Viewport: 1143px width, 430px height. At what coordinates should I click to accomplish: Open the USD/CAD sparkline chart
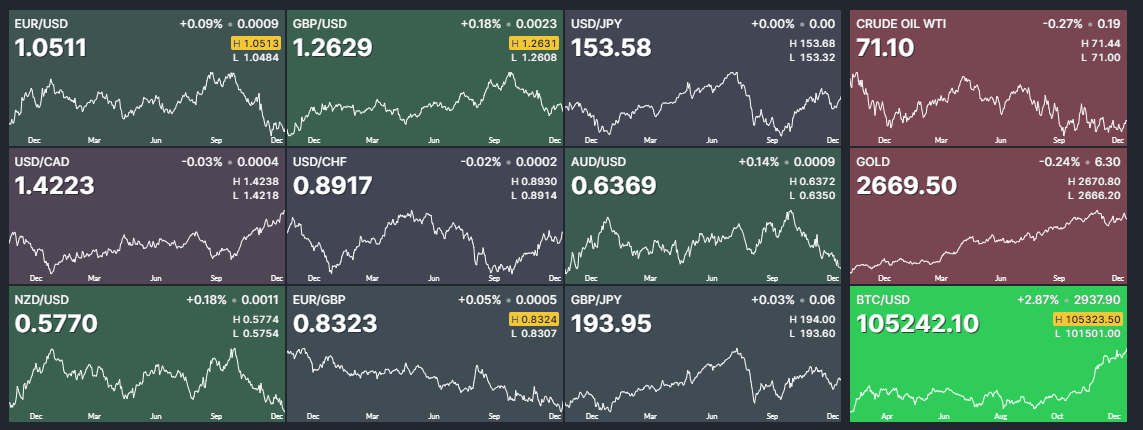[146, 240]
